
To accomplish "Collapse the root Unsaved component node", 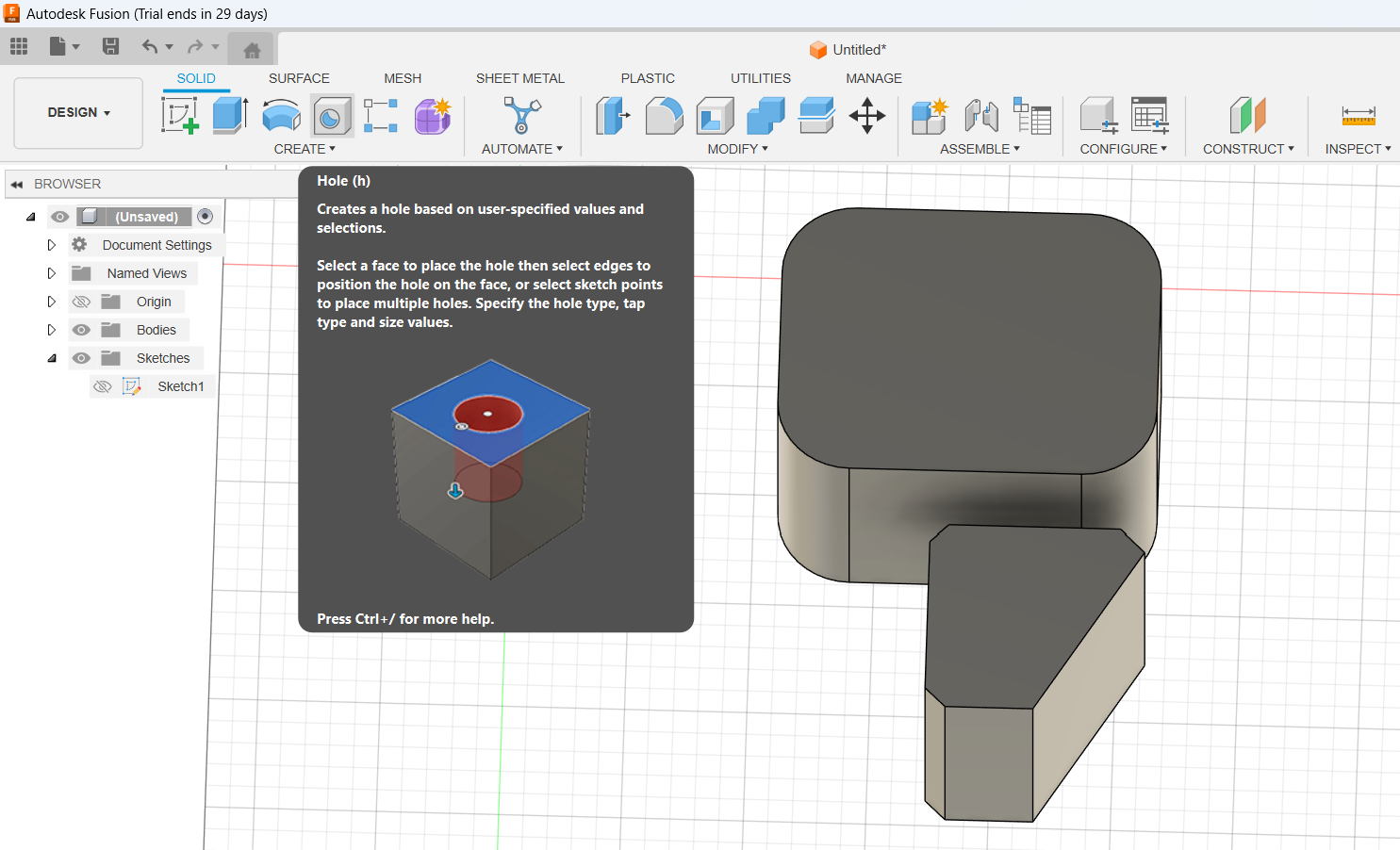I will coord(31,217).
